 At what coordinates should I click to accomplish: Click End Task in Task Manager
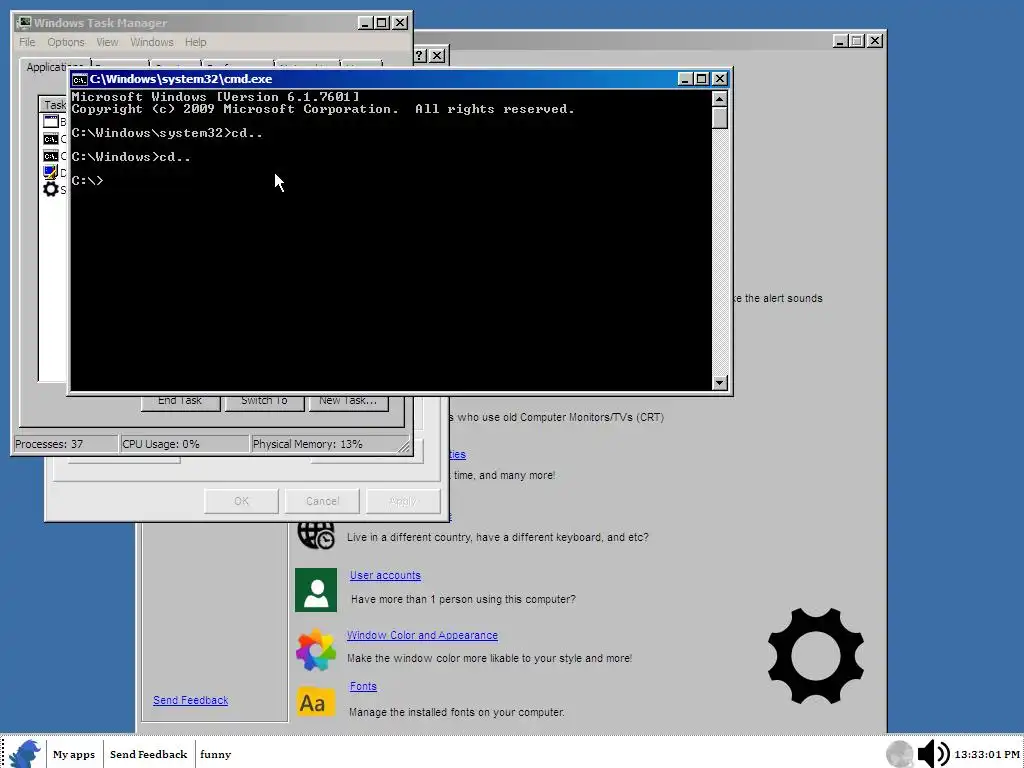click(x=180, y=402)
